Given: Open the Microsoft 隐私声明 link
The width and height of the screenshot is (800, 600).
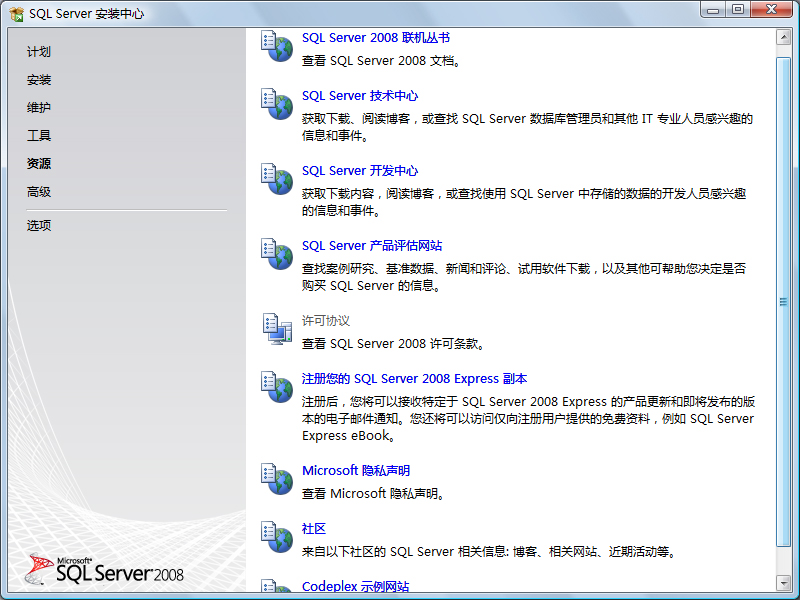Looking at the screenshot, I should [356, 470].
